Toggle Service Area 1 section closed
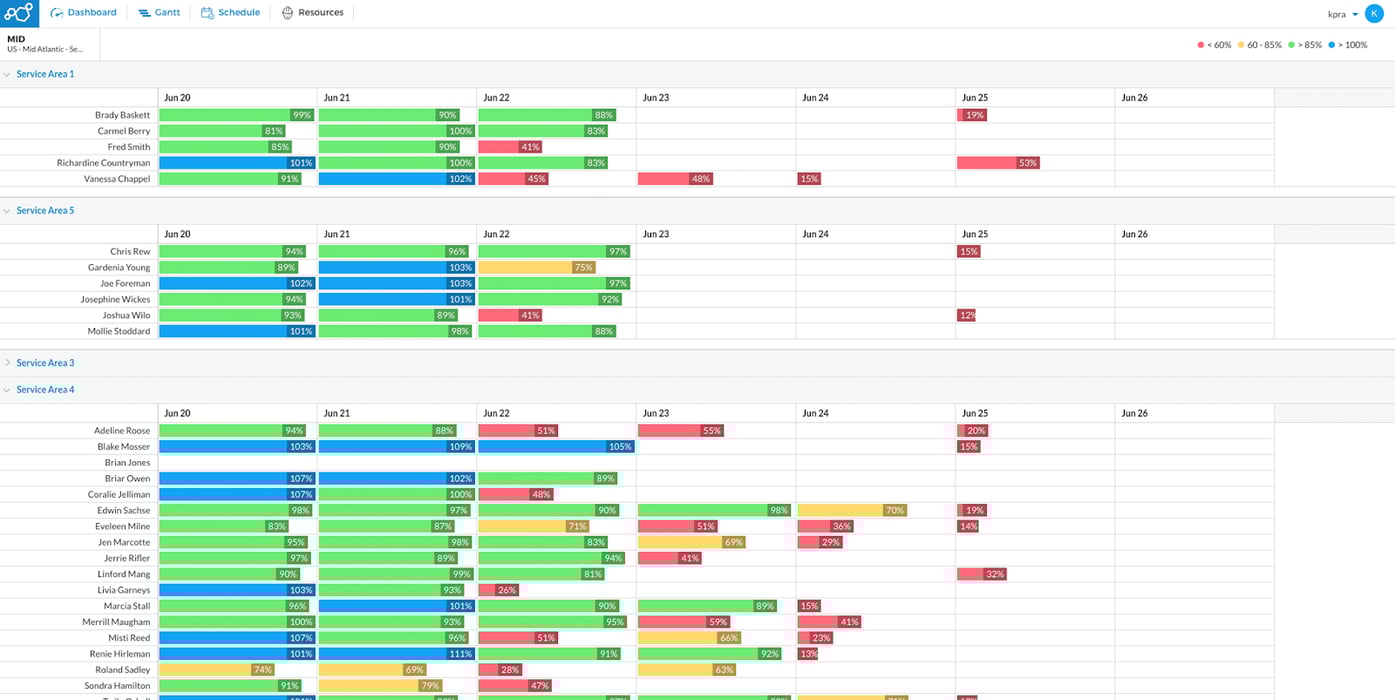 tap(8, 73)
